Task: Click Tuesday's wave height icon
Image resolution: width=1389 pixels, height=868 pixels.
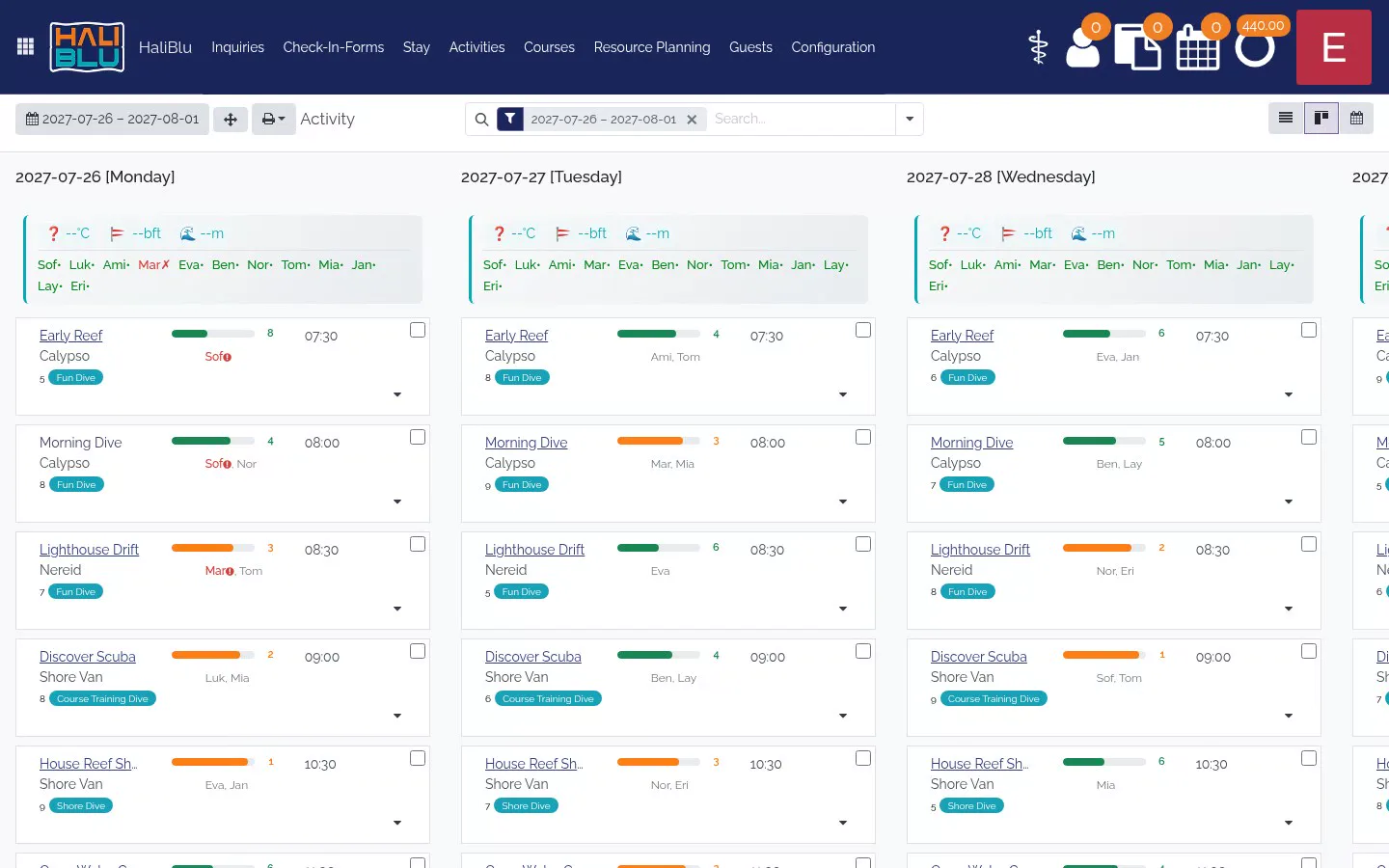Action: pos(634,233)
